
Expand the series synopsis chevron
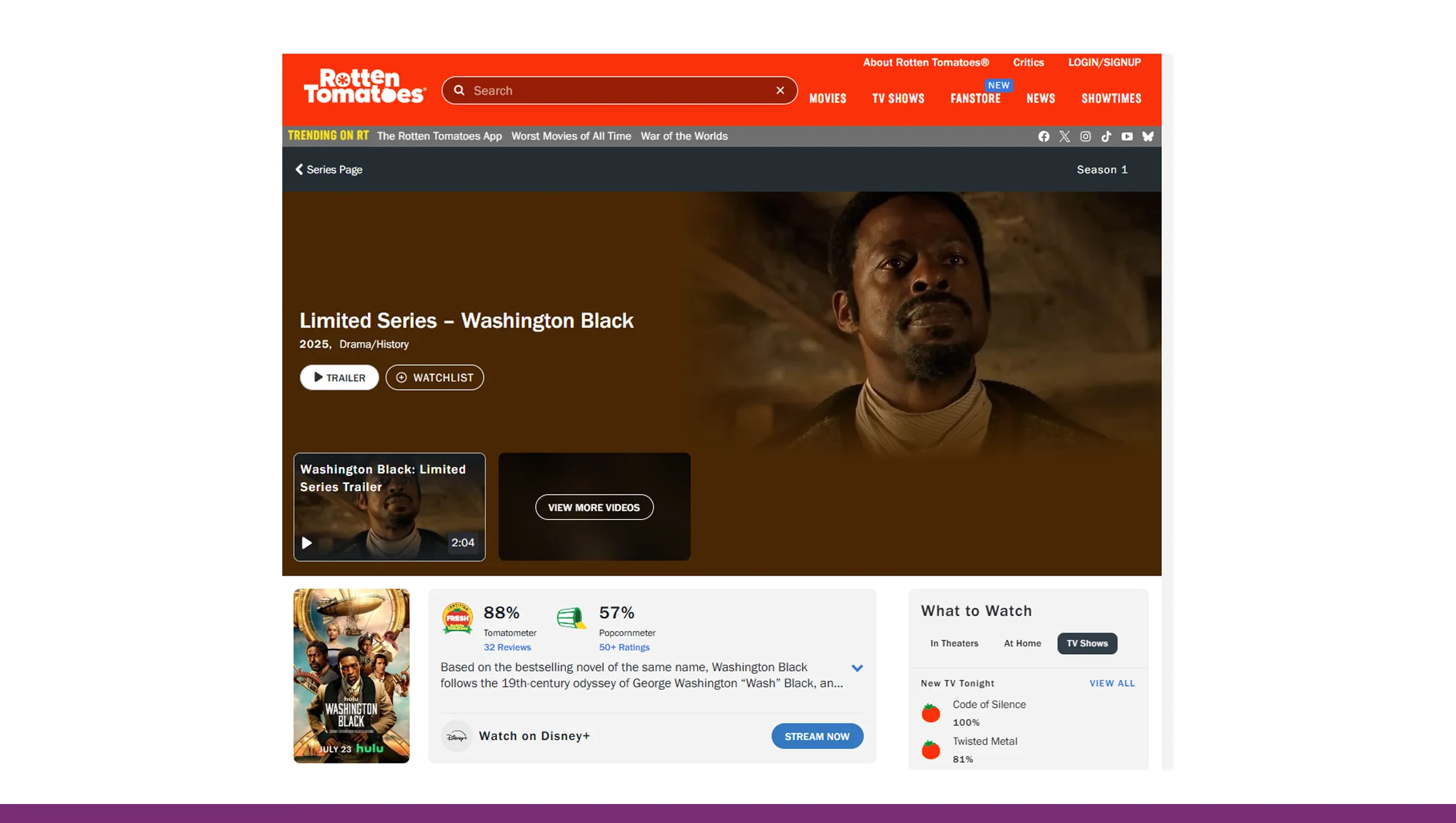coord(857,668)
